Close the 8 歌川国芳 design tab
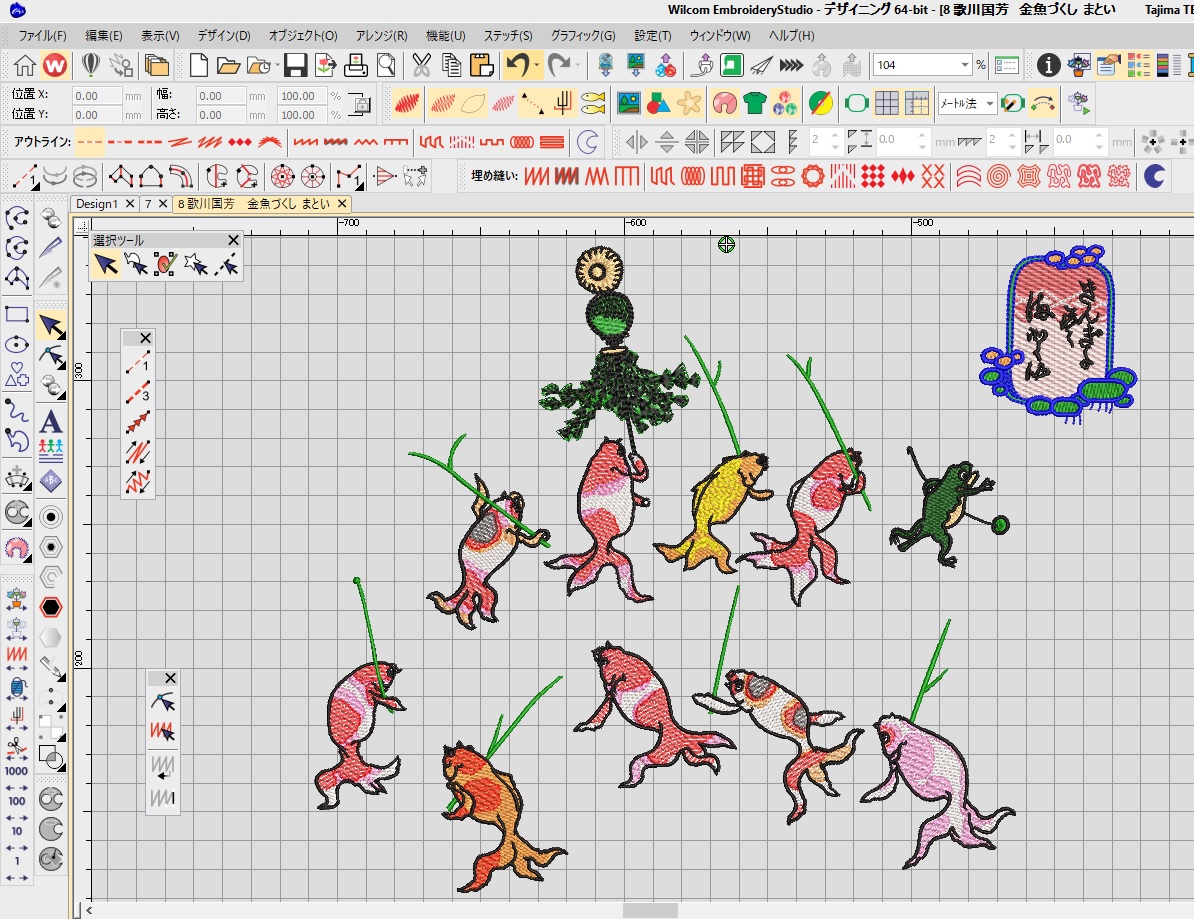The width and height of the screenshot is (1194, 919). pos(343,204)
